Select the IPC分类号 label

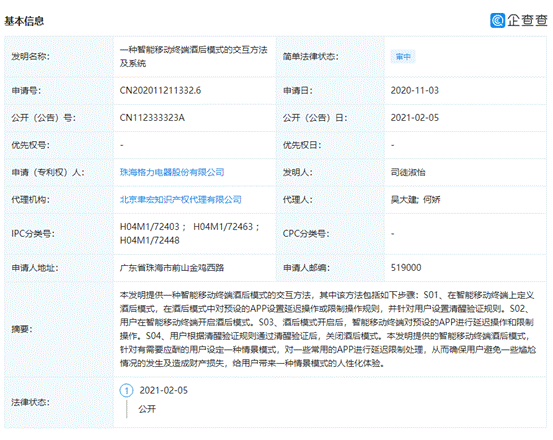point(33,234)
